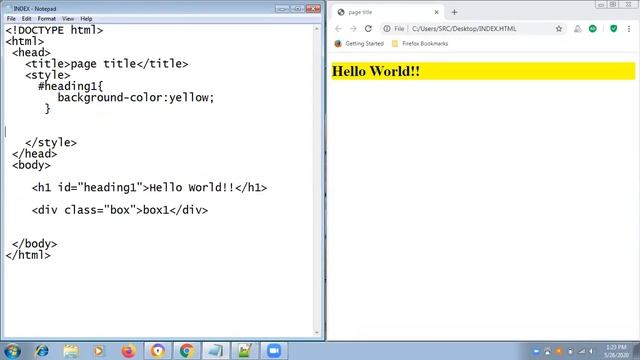640x360 pixels.
Task: Open the Firefox Bookmarks folder
Action: (420, 43)
